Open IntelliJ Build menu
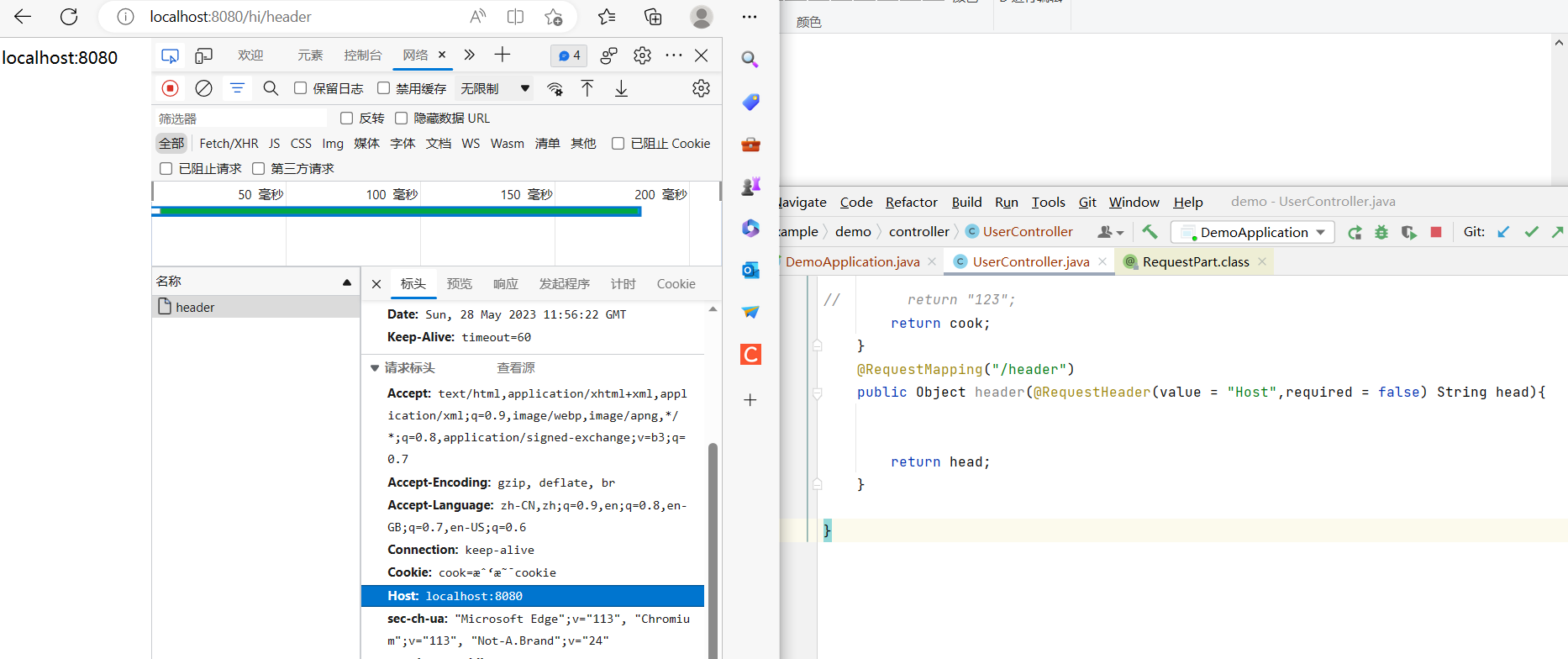The height and width of the screenshot is (659, 1568). tap(967, 202)
